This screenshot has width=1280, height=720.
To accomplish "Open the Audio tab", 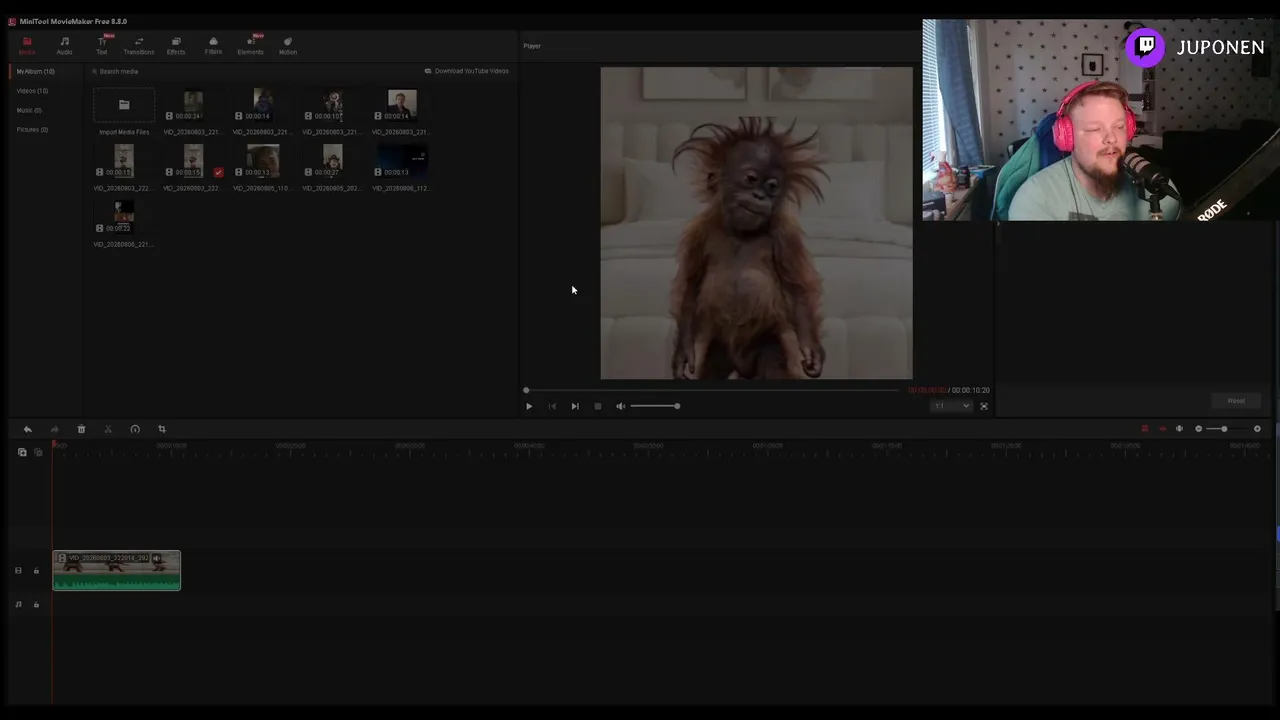I will (x=64, y=45).
